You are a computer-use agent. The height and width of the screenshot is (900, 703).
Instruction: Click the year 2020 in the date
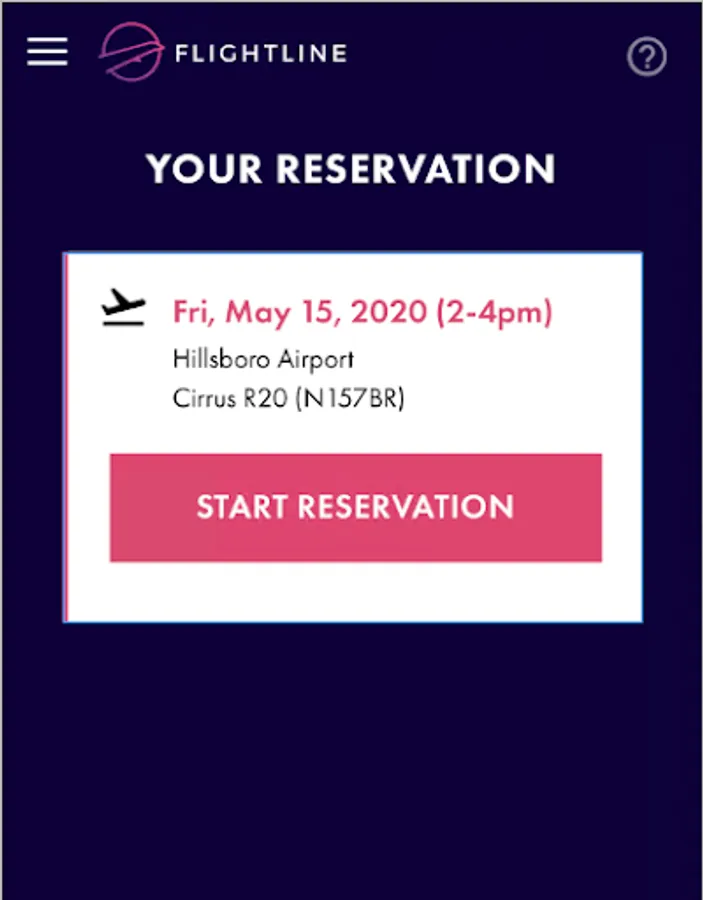coord(389,312)
